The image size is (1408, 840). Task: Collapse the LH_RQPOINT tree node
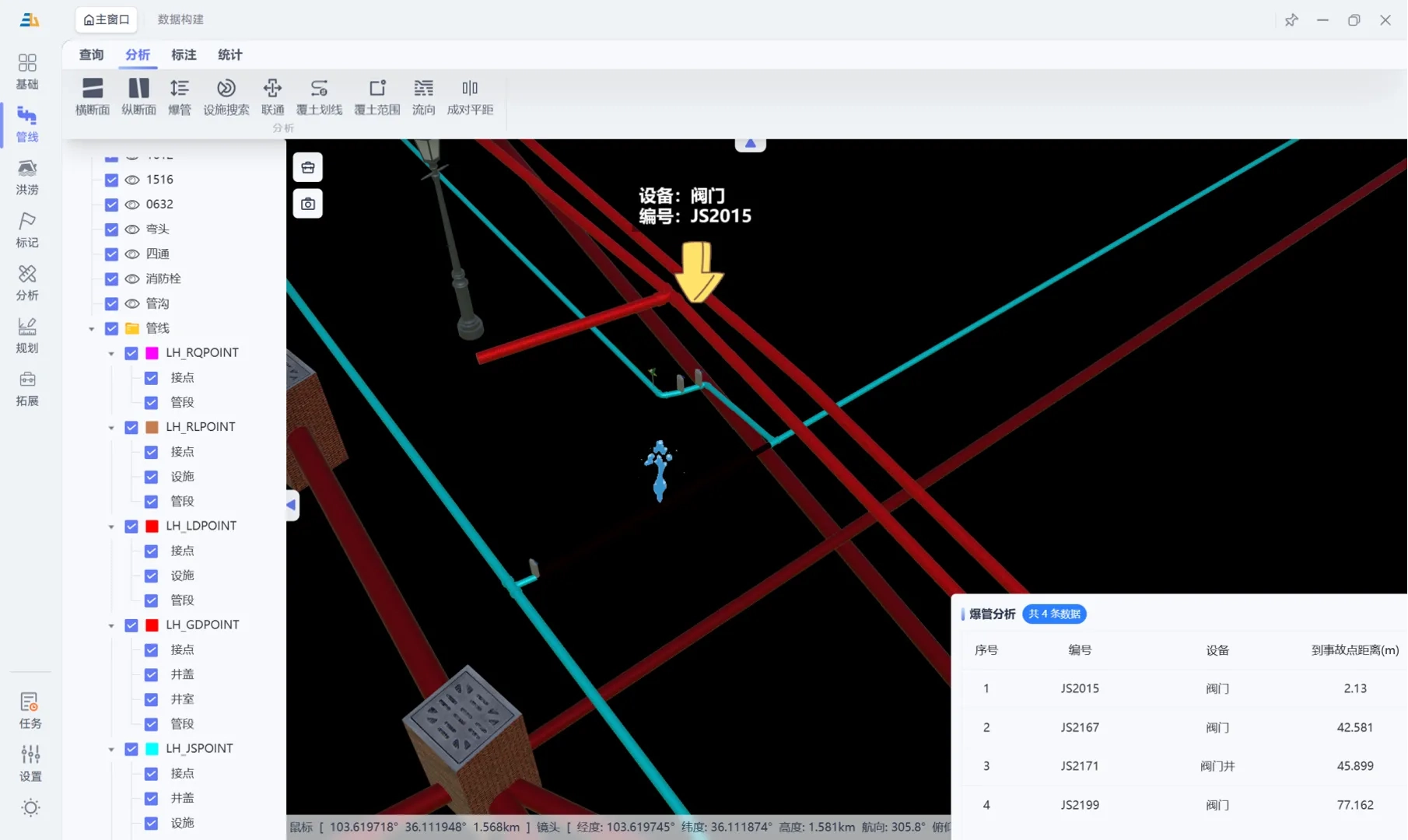coord(110,352)
